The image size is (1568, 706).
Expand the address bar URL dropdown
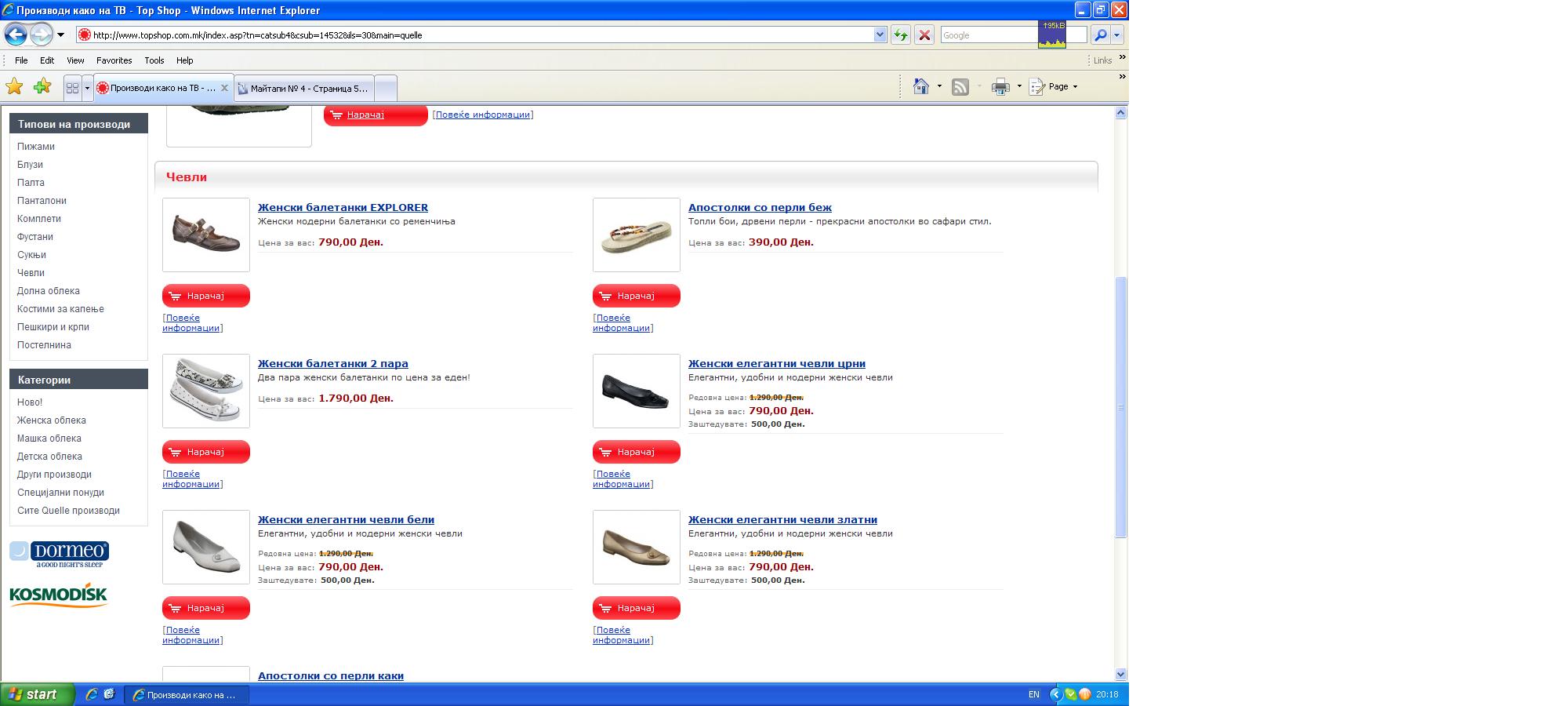point(880,35)
